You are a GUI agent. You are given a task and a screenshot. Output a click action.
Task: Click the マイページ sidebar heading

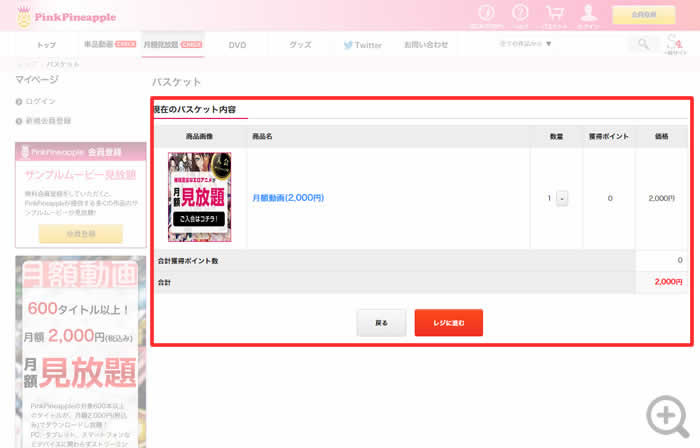tap(37, 79)
